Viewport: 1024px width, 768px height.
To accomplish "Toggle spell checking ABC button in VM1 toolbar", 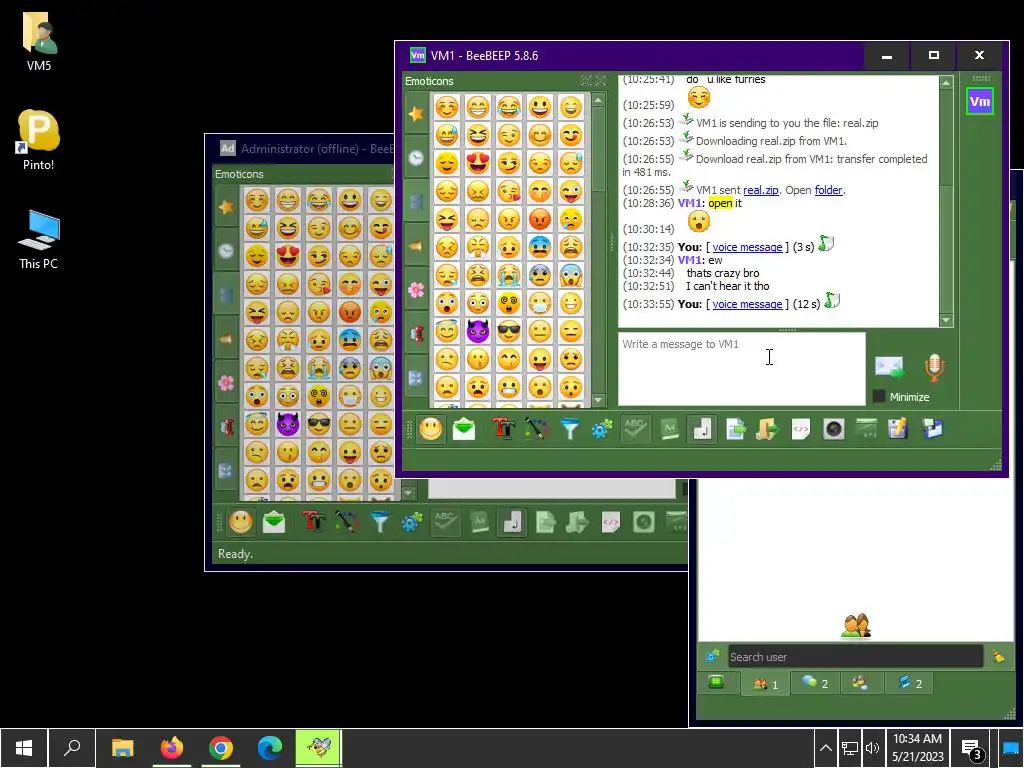I will pos(635,429).
